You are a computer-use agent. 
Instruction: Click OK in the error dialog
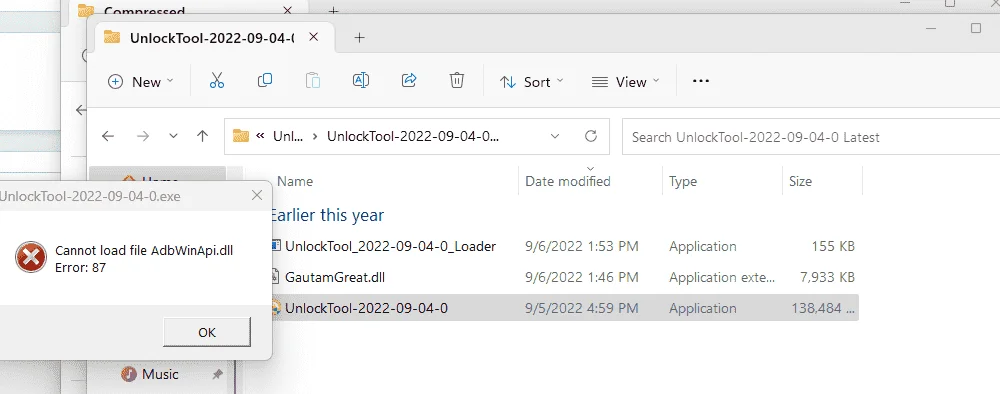click(207, 332)
